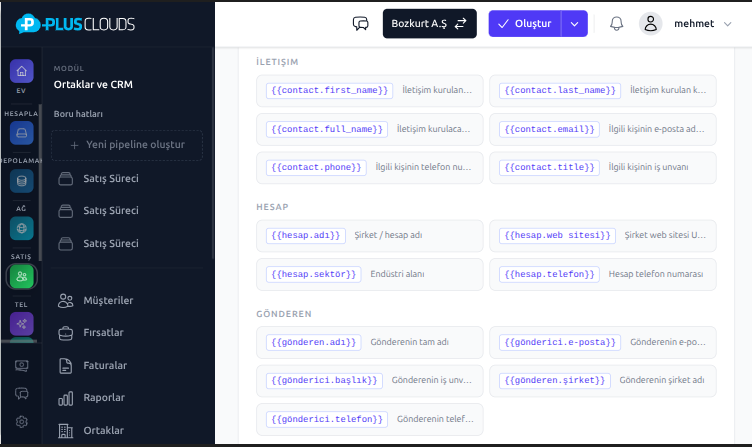Go to Müşteriler
The width and height of the screenshot is (752, 447).
[x=127, y=301]
